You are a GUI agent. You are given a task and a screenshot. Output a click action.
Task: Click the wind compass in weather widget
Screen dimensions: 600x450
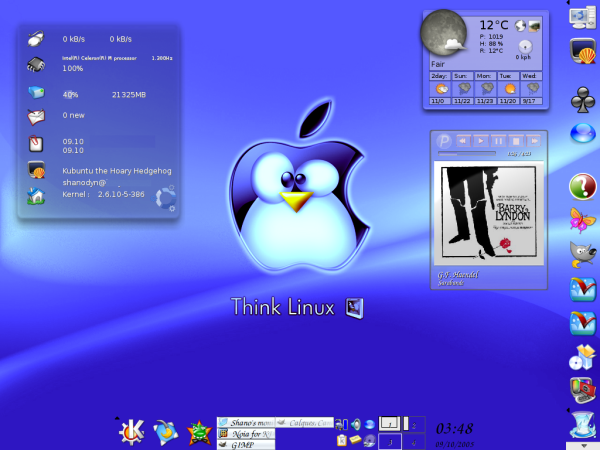525,47
